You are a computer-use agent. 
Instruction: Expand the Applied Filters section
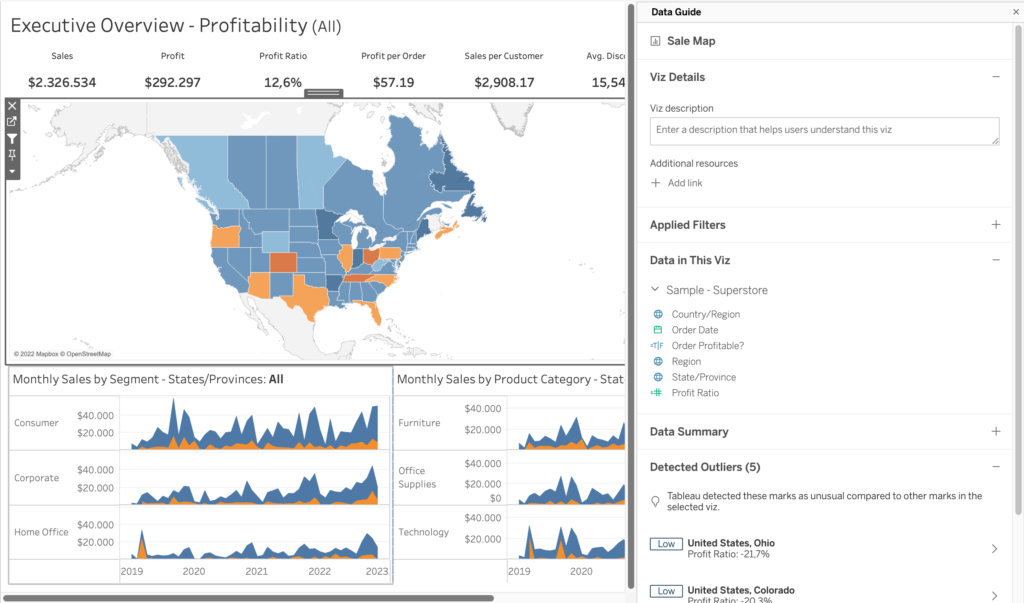(x=995, y=225)
